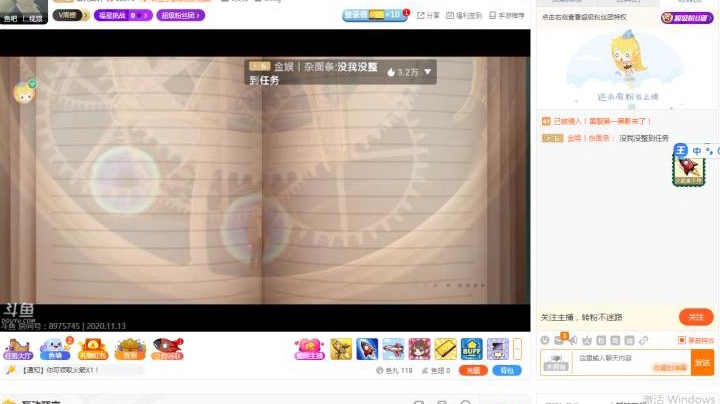
Task: Click the first square badge icon after crown
Action: (601, 340)
